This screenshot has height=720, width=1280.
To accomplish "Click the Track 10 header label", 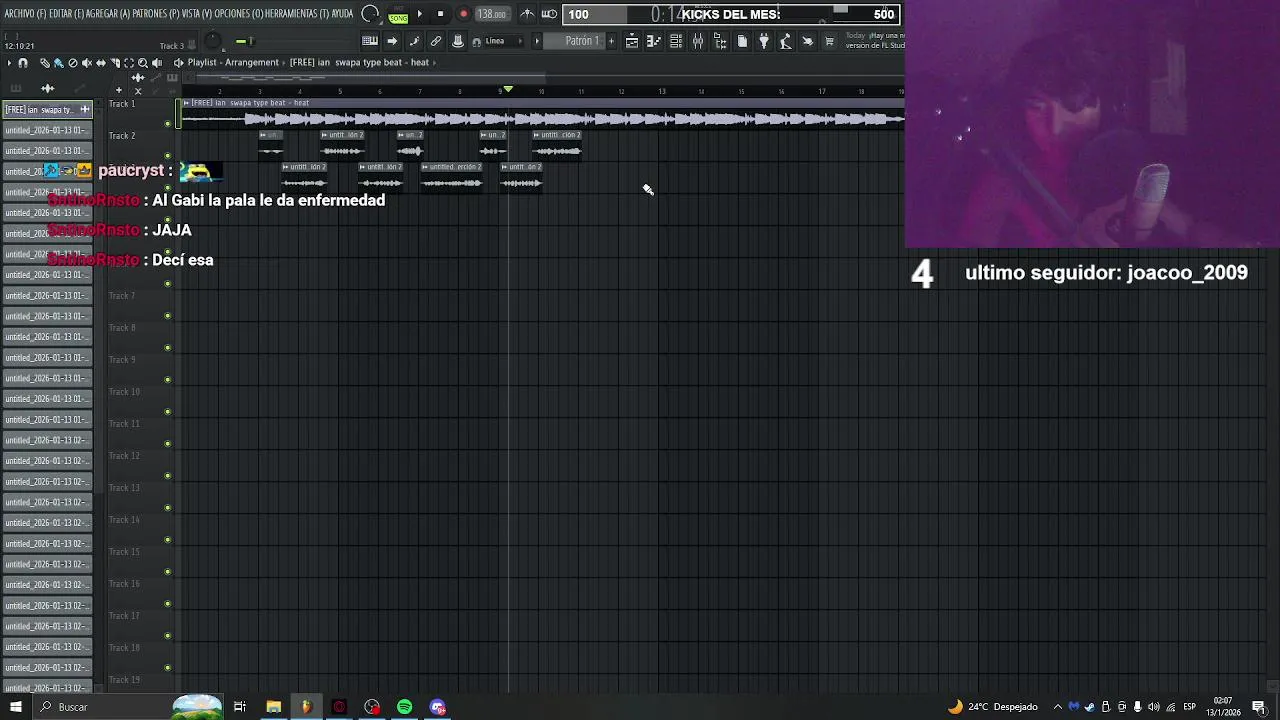I will tap(124, 392).
